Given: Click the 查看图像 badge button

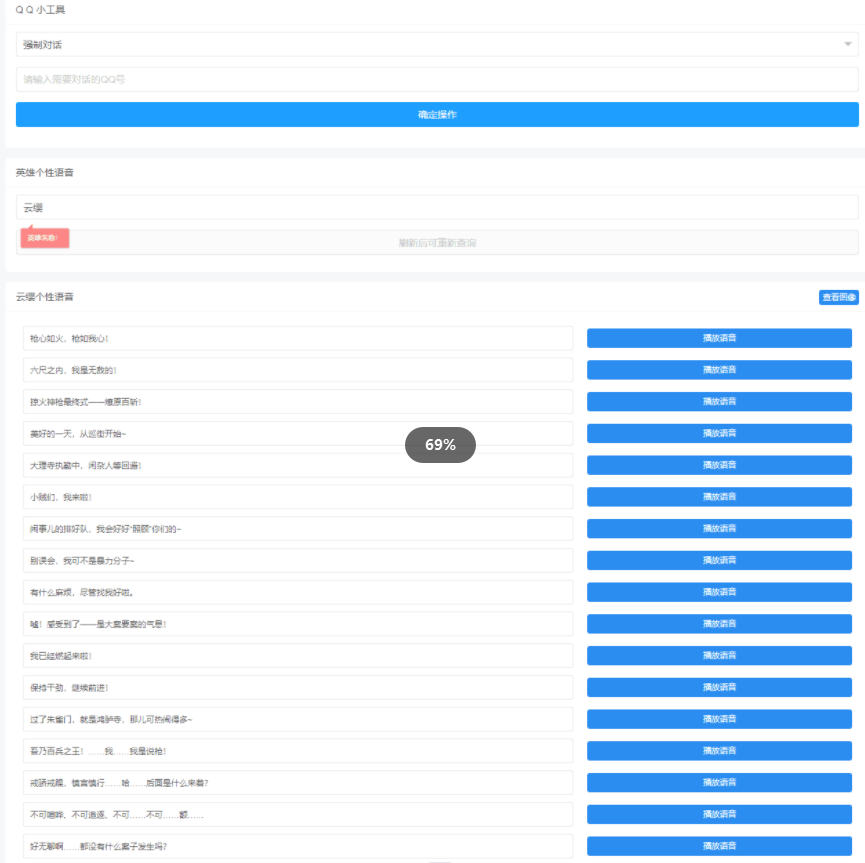Looking at the screenshot, I should pos(838,297).
